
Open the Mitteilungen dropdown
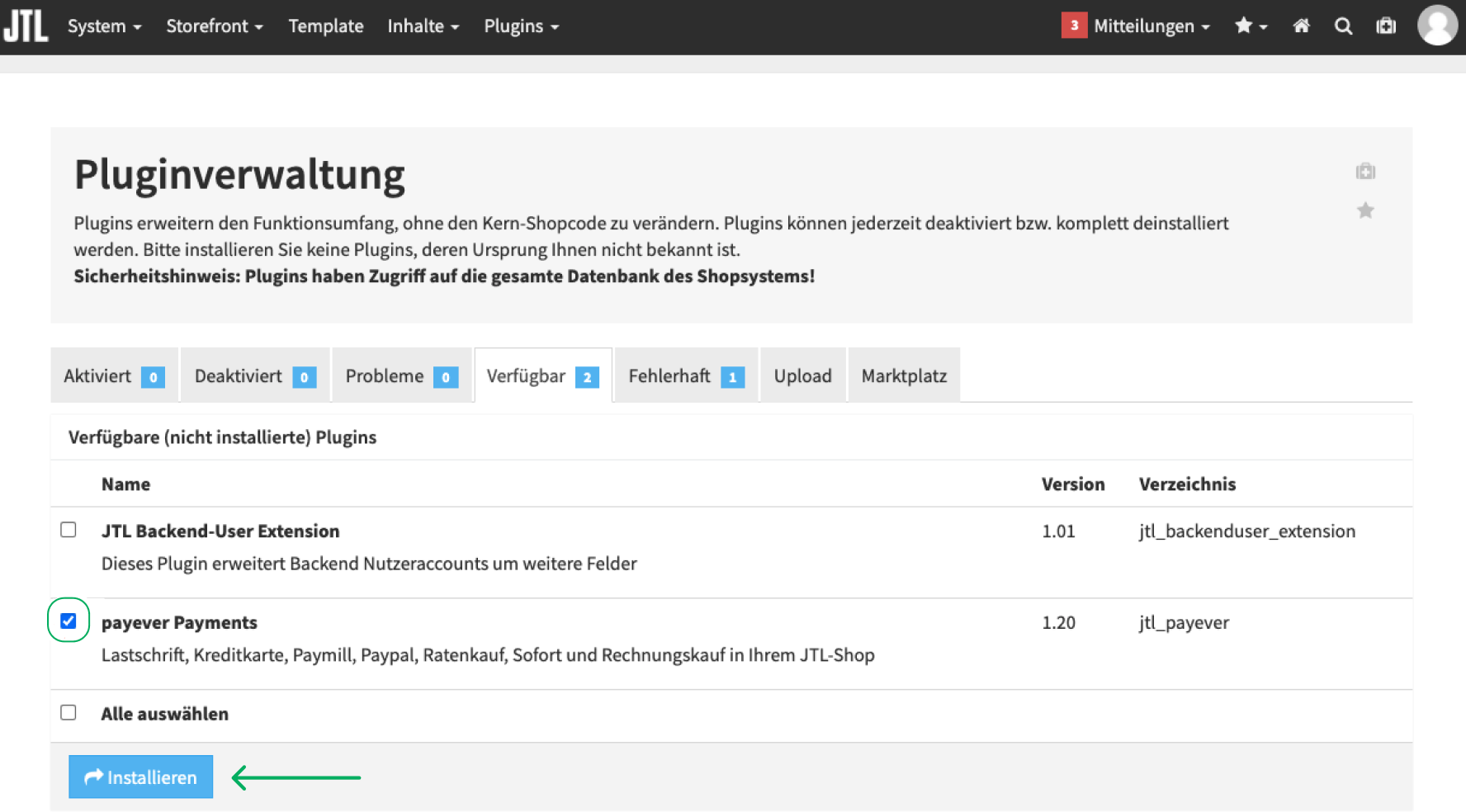tap(1152, 26)
